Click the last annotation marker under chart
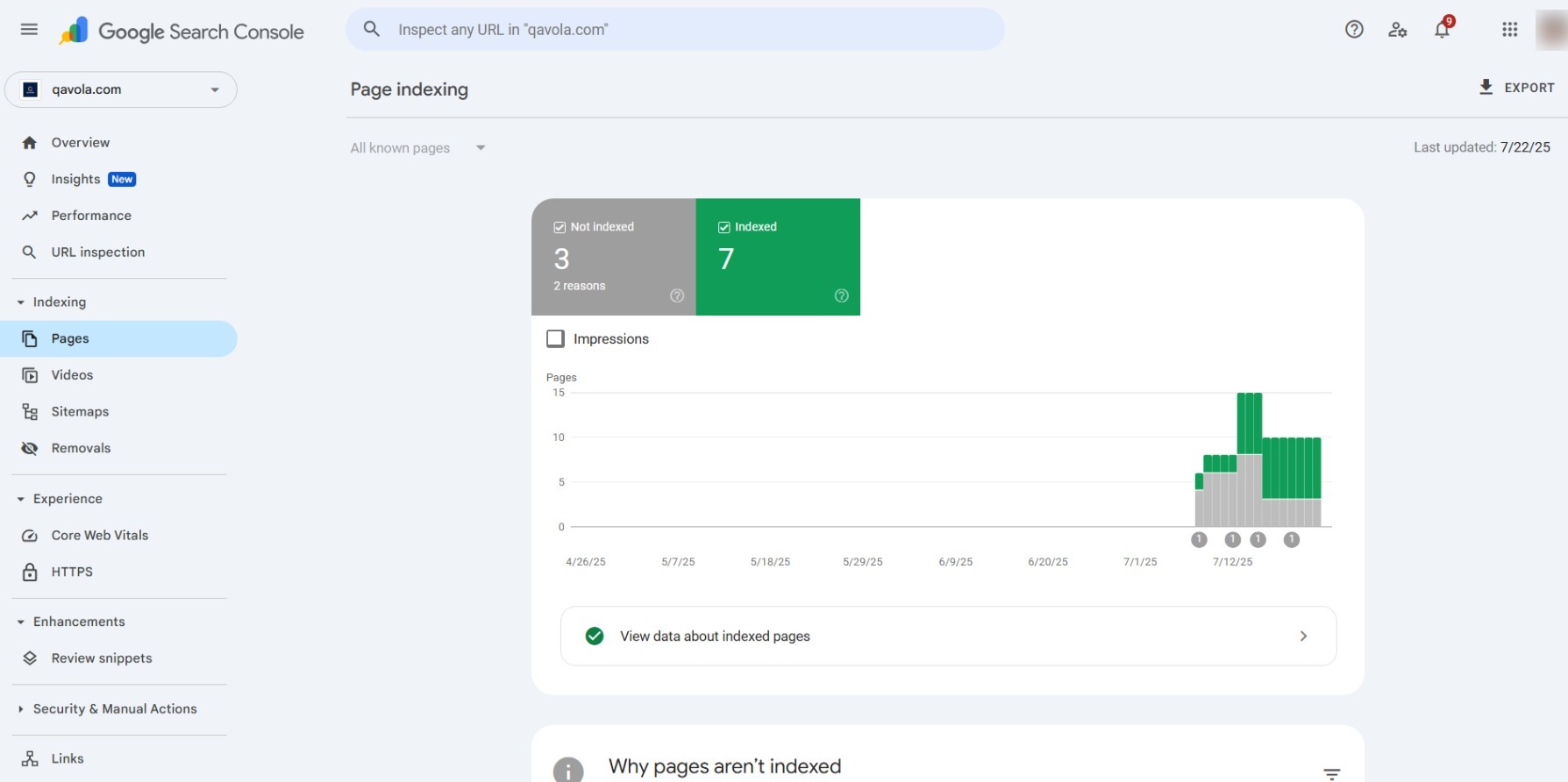The image size is (1568, 782). pyautogui.click(x=1291, y=540)
